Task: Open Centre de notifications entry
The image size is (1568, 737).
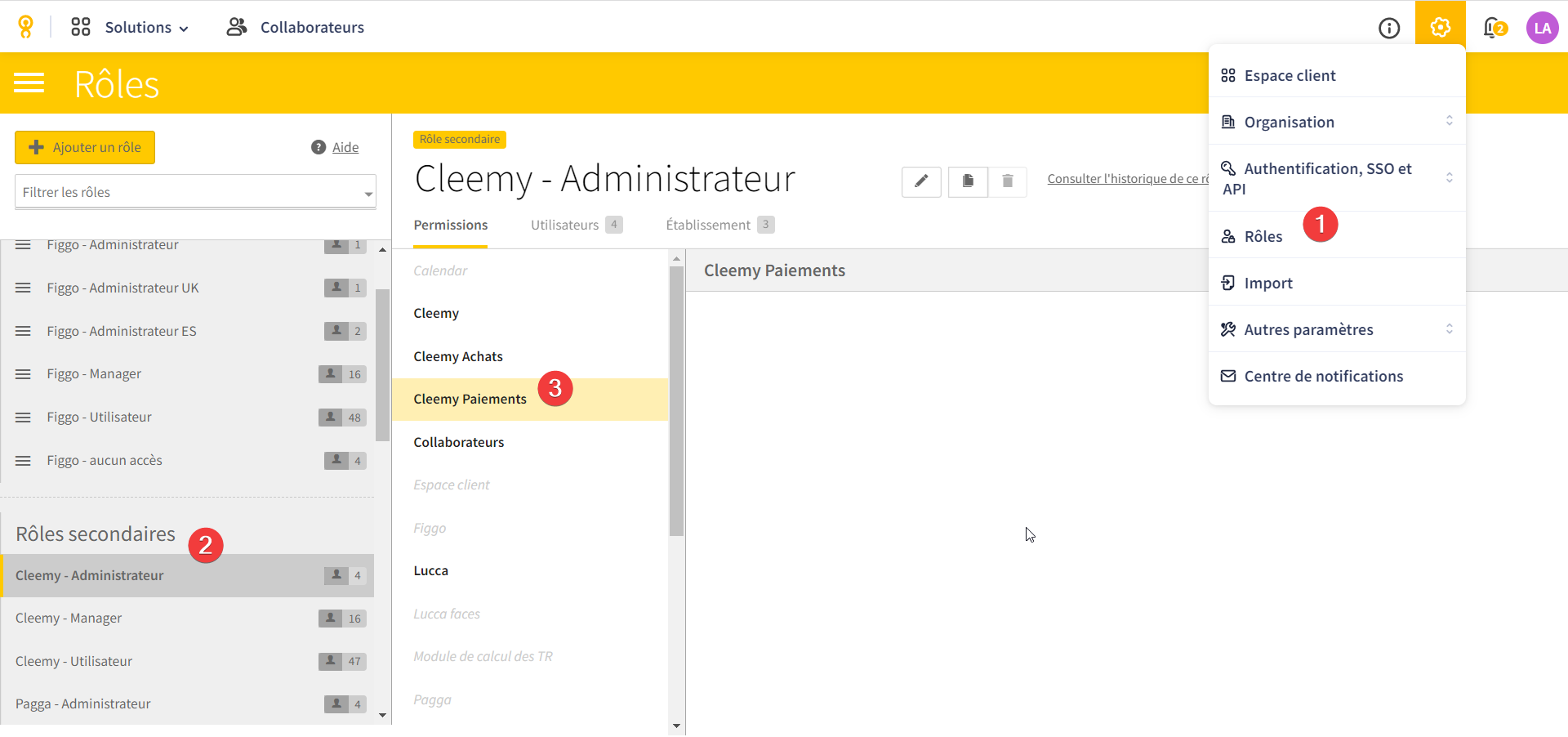Action: [1337, 376]
